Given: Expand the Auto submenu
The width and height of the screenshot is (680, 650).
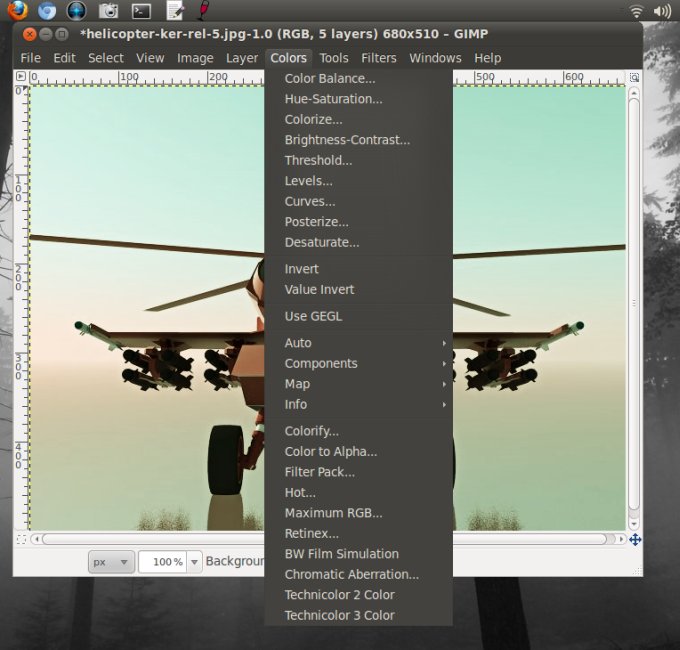Looking at the screenshot, I should pos(298,343).
